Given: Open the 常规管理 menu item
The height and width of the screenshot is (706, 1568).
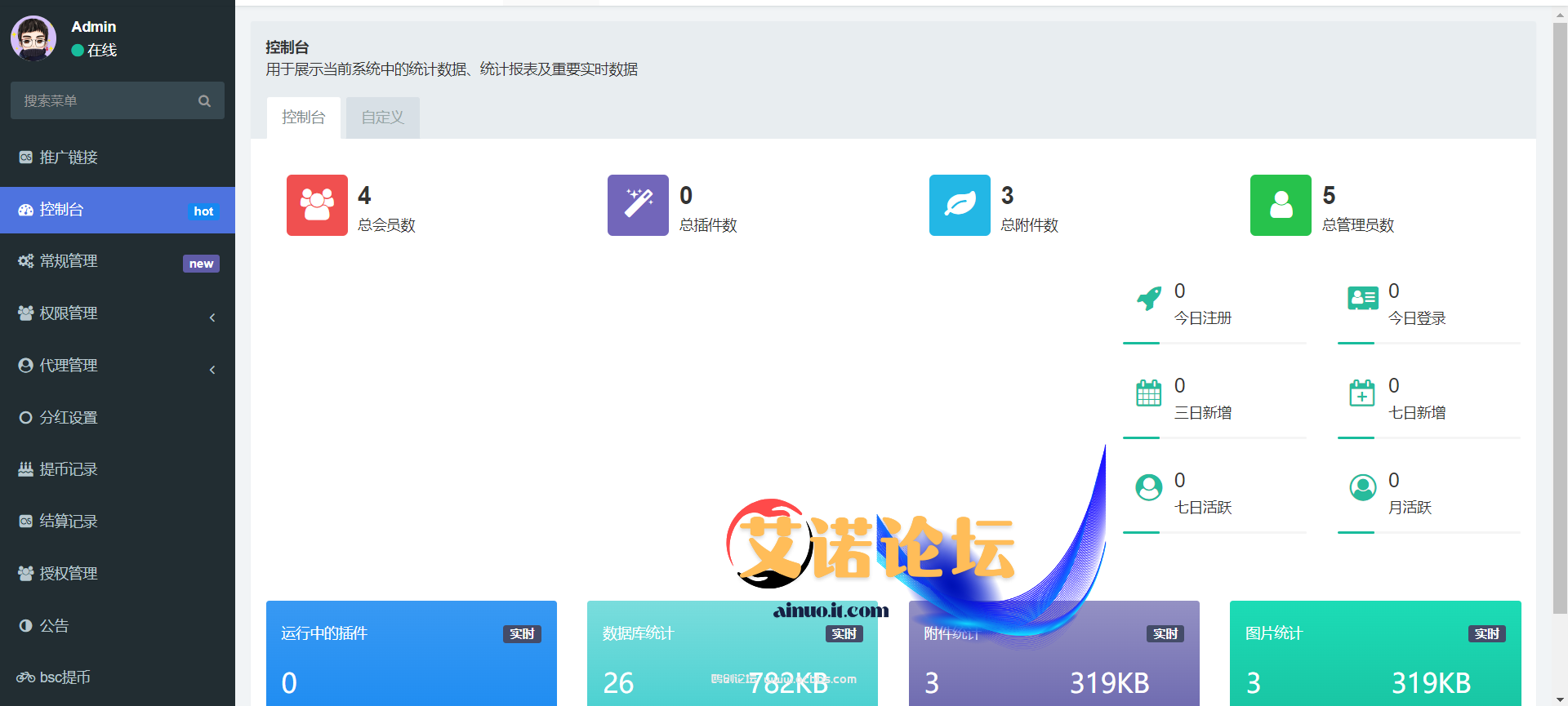Looking at the screenshot, I should [69, 261].
